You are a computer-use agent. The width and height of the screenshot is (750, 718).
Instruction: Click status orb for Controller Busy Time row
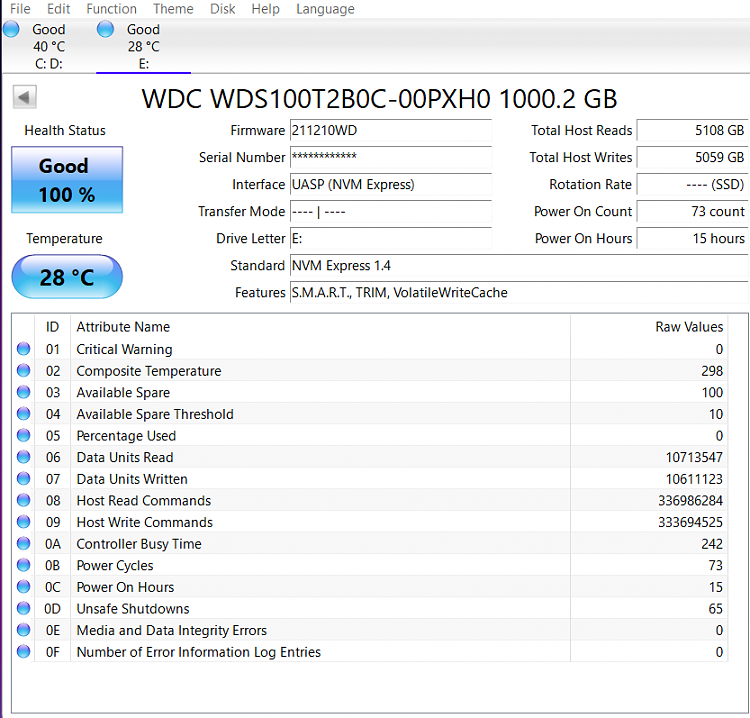pyautogui.click(x=23, y=543)
